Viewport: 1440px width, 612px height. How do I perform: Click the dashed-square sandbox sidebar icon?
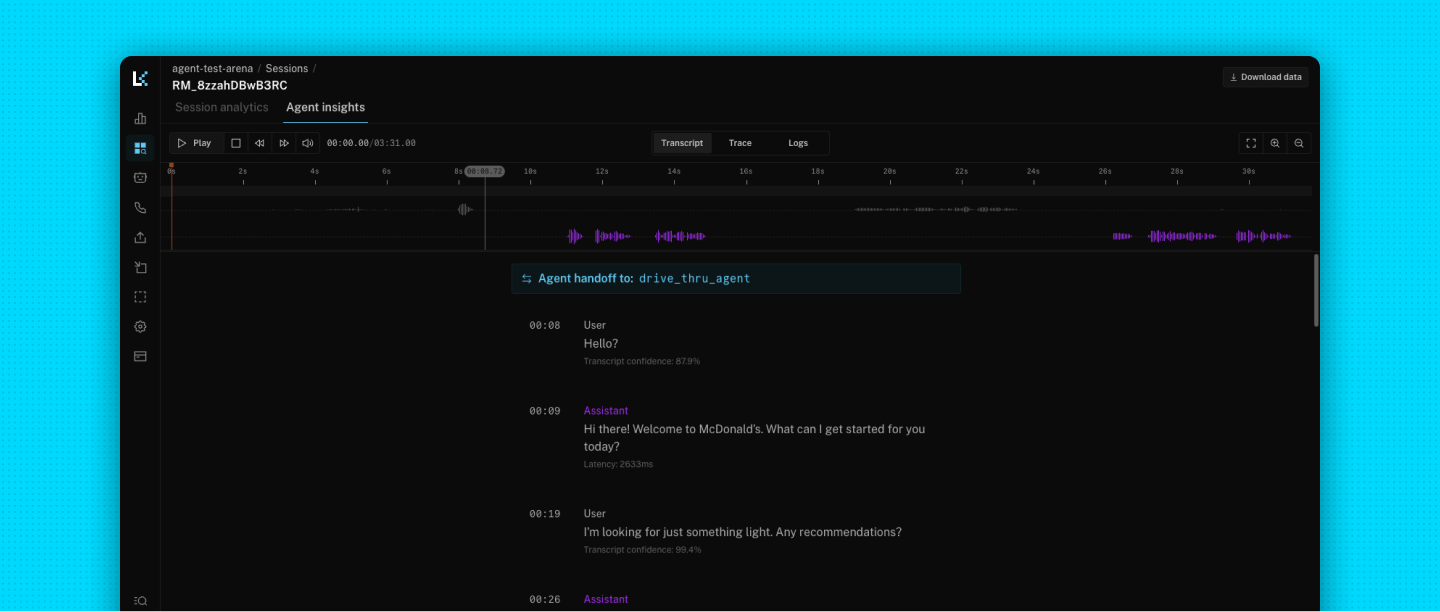point(140,297)
